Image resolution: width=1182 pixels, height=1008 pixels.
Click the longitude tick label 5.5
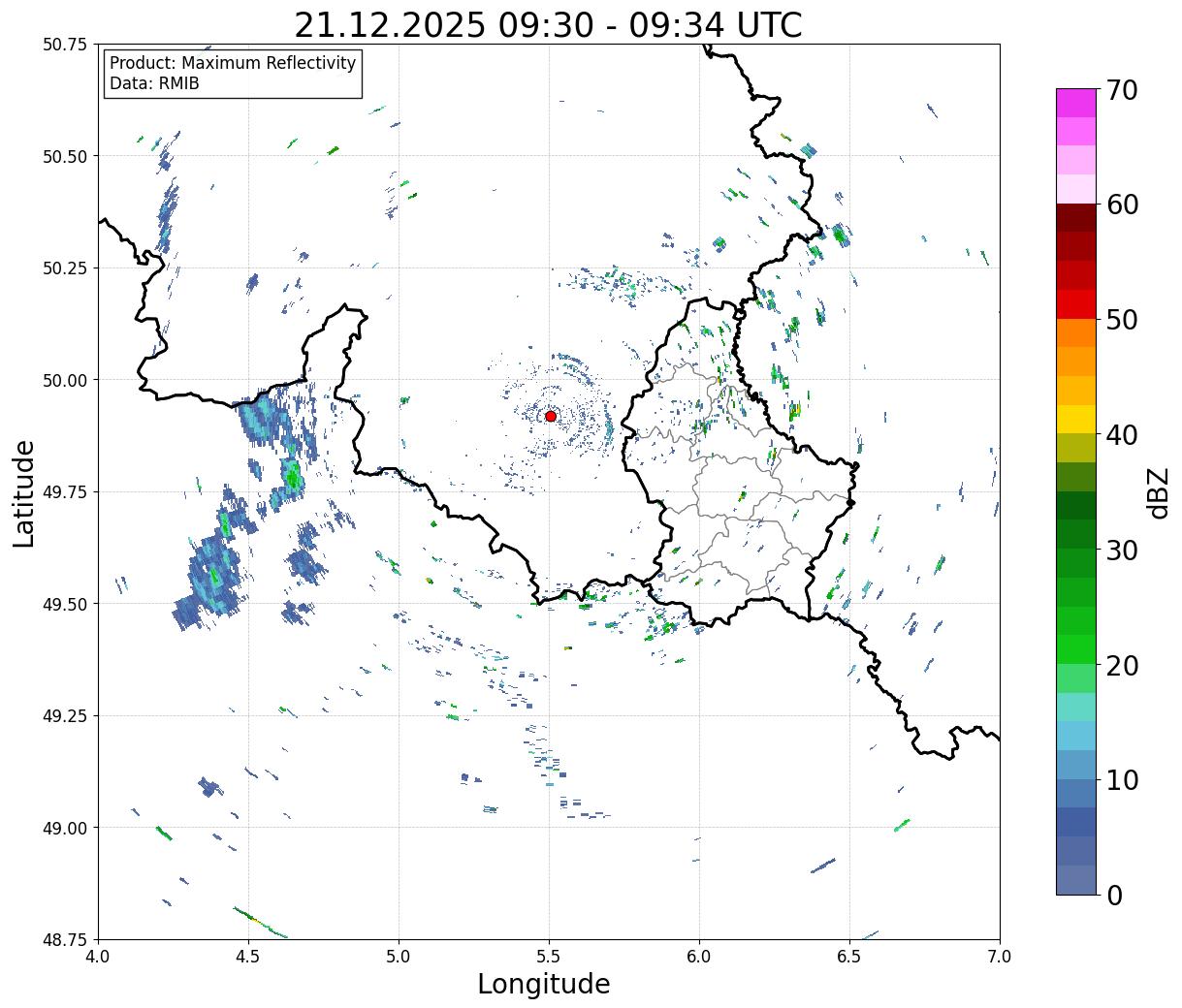pos(549,957)
